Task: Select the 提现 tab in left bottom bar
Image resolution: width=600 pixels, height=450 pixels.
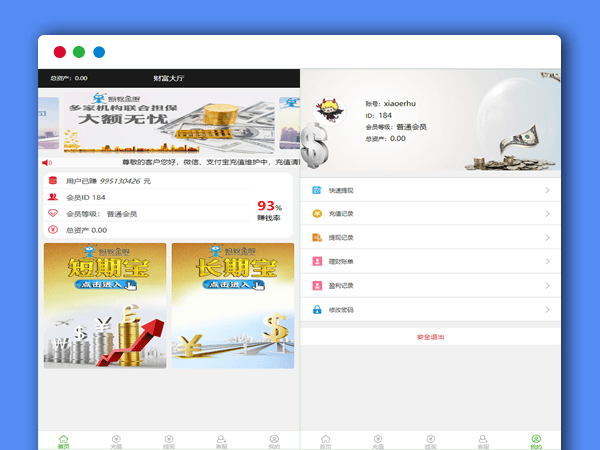Action: (x=169, y=440)
